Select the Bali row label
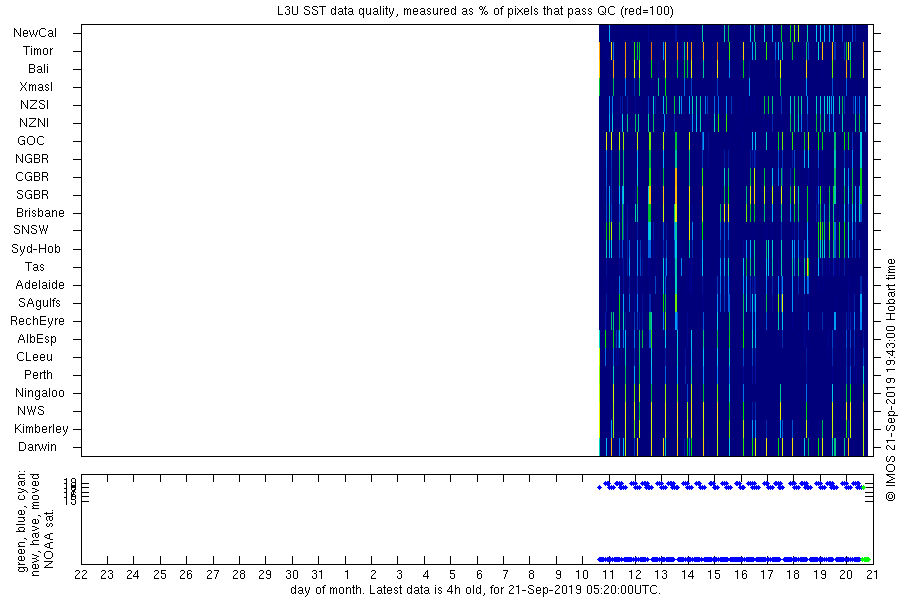Screen dimensions: 900x600 coord(38,69)
